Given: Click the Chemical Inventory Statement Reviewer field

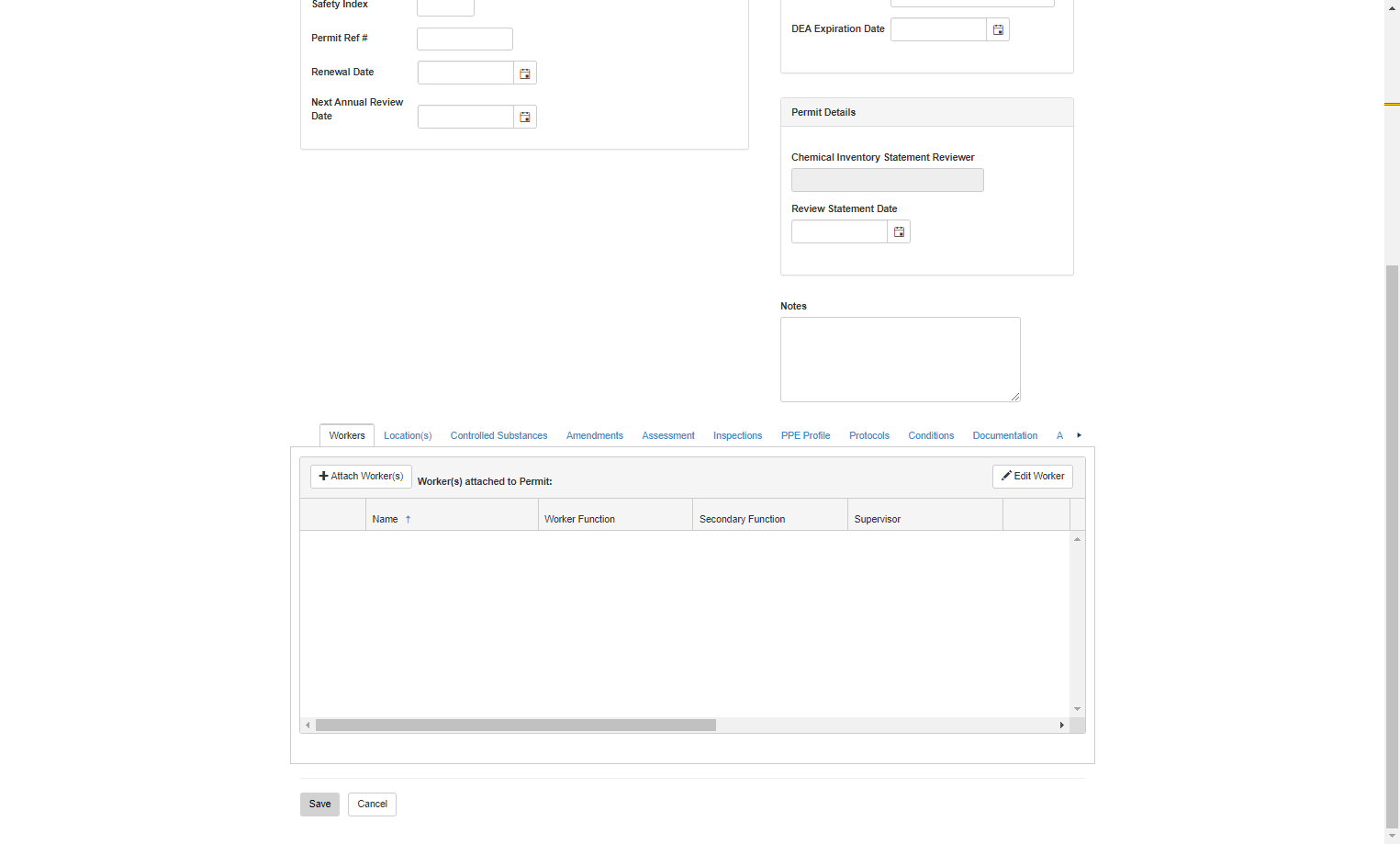Looking at the screenshot, I should (888, 180).
